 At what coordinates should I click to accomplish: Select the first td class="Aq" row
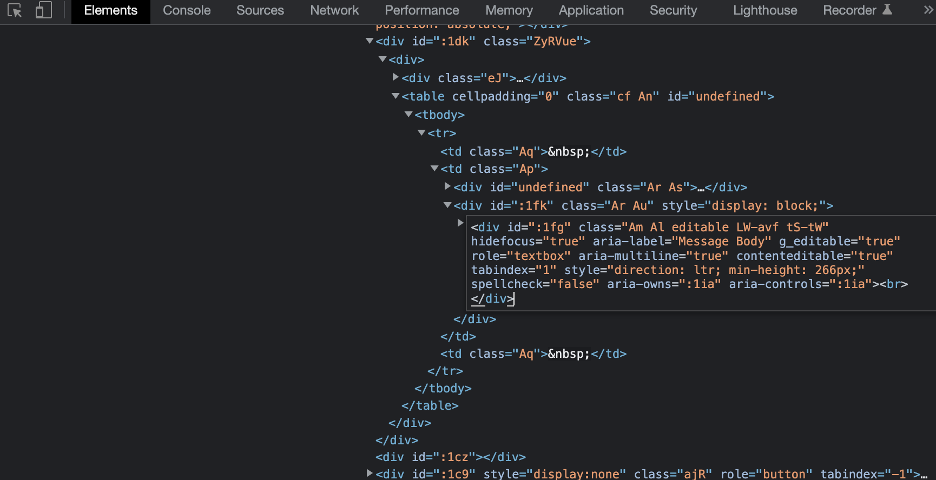click(x=534, y=152)
